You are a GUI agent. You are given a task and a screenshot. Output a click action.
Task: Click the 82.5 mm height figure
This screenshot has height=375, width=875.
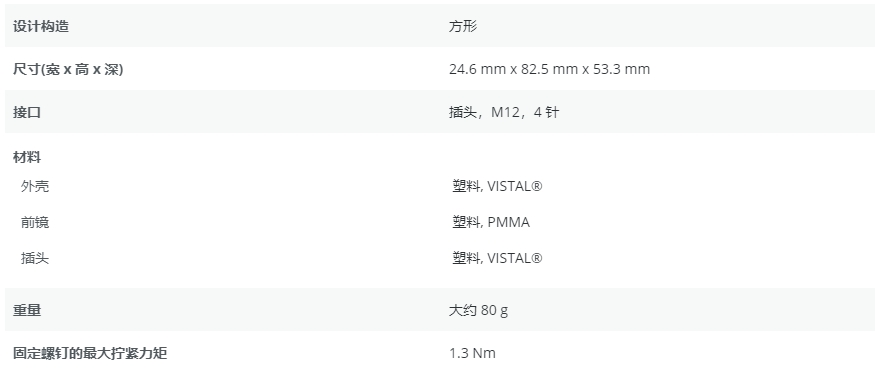click(x=550, y=69)
